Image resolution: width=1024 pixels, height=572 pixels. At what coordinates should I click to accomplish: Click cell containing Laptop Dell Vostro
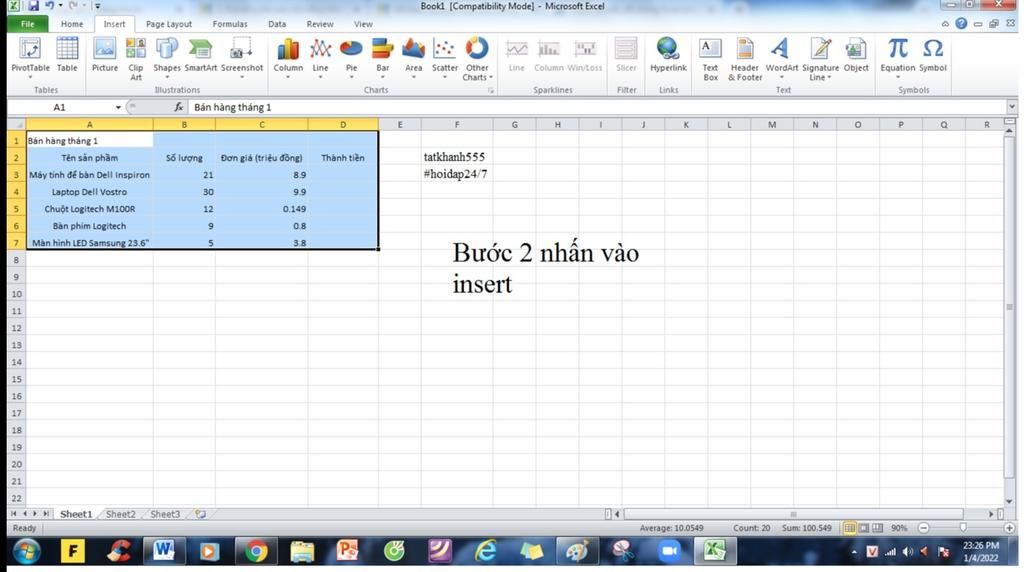pos(89,192)
